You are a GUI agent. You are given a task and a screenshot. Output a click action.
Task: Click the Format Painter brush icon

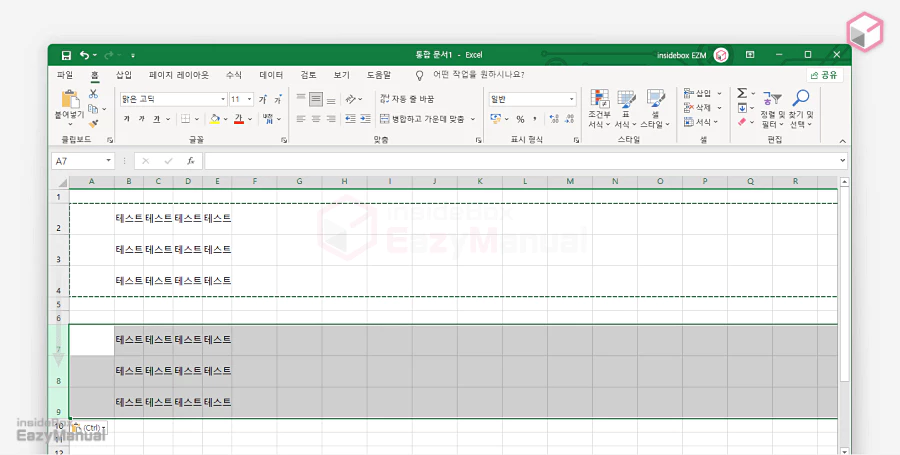click(x=93, y=123)
